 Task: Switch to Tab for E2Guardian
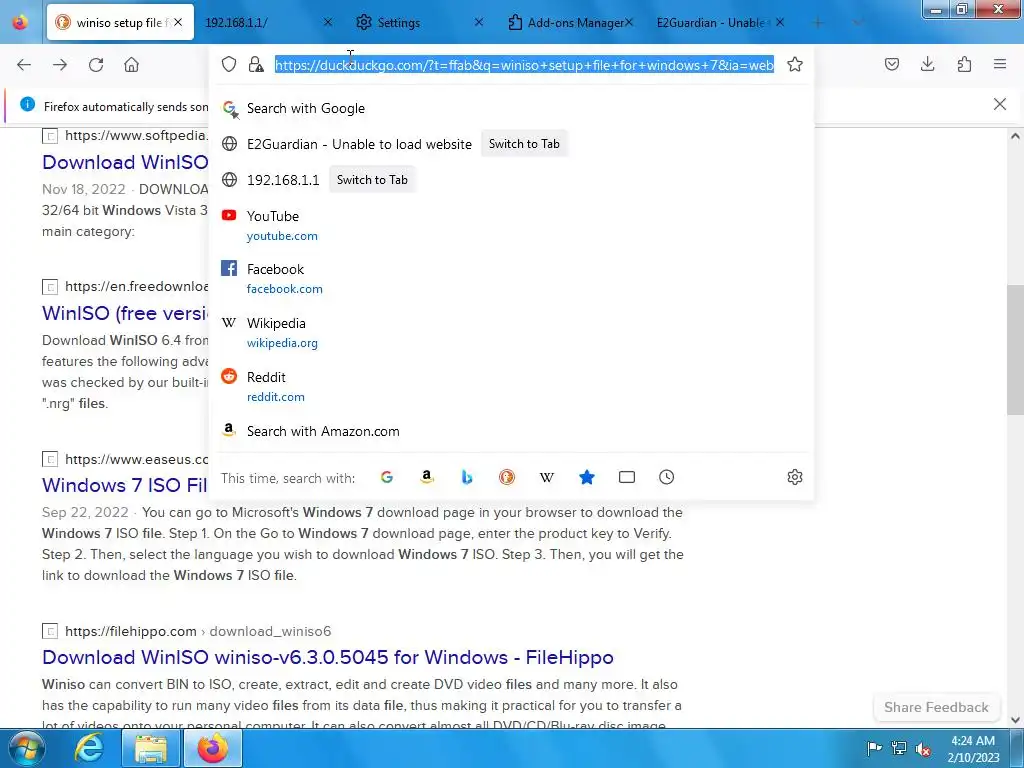pos(524,144)
